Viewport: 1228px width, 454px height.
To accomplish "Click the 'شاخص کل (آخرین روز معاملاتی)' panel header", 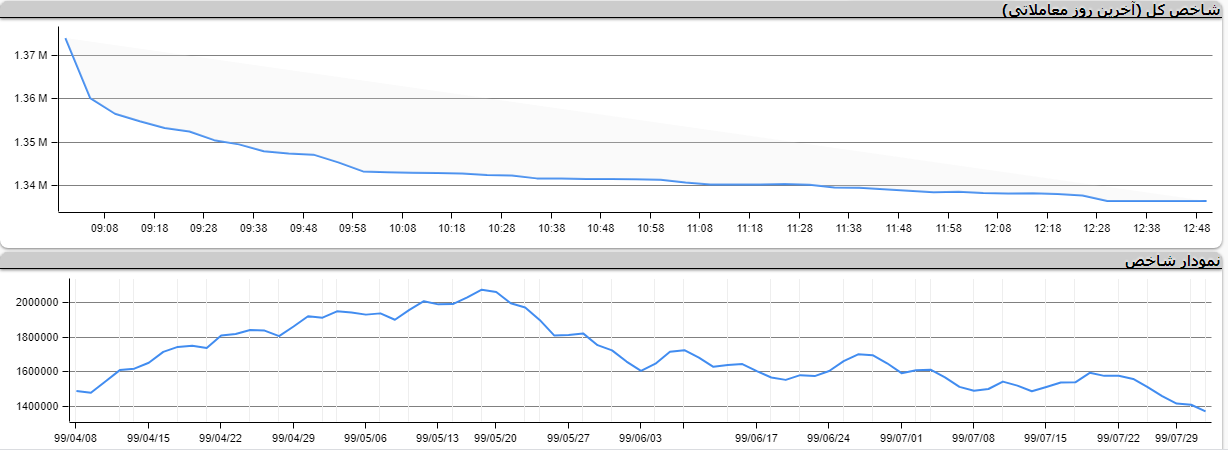I will [1110, 10].
